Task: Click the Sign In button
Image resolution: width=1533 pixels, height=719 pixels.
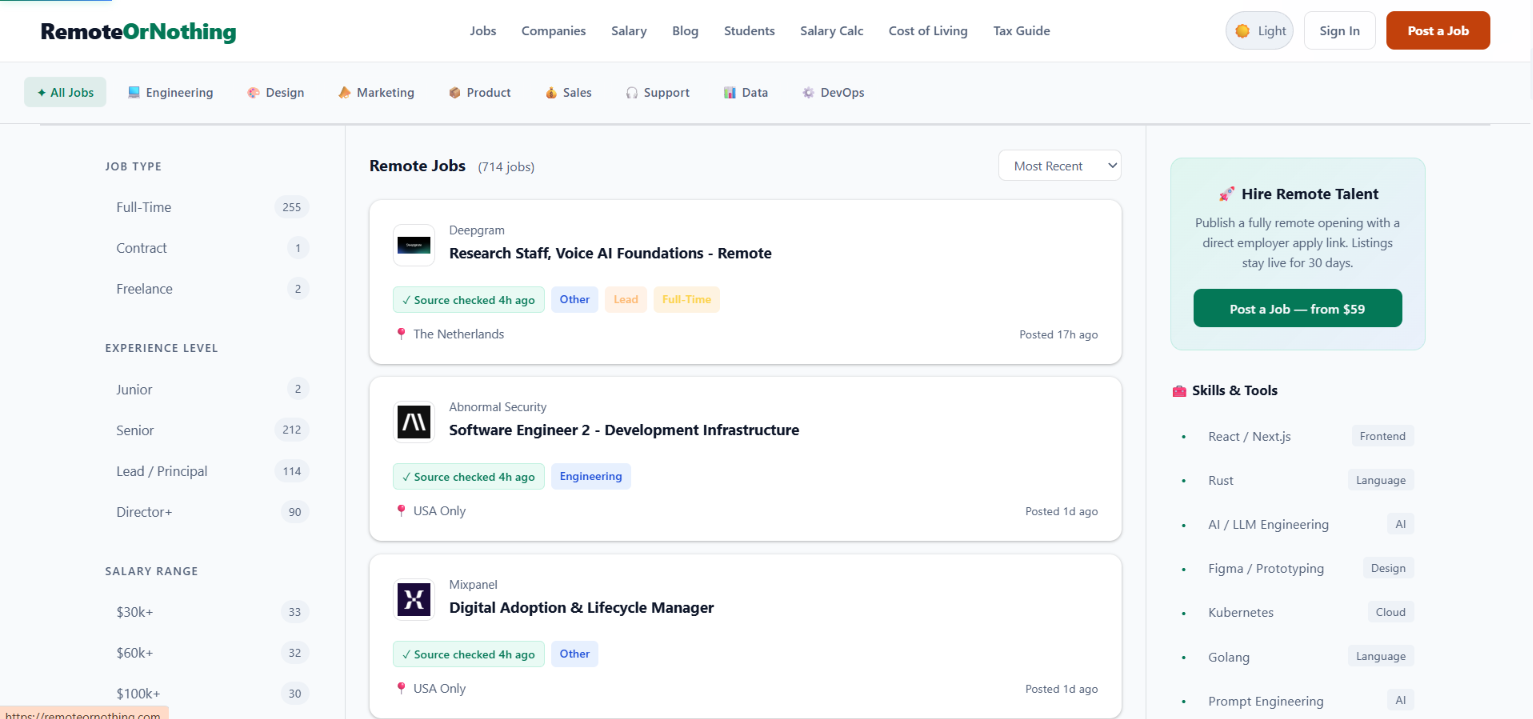Action: pos(1340,31)
